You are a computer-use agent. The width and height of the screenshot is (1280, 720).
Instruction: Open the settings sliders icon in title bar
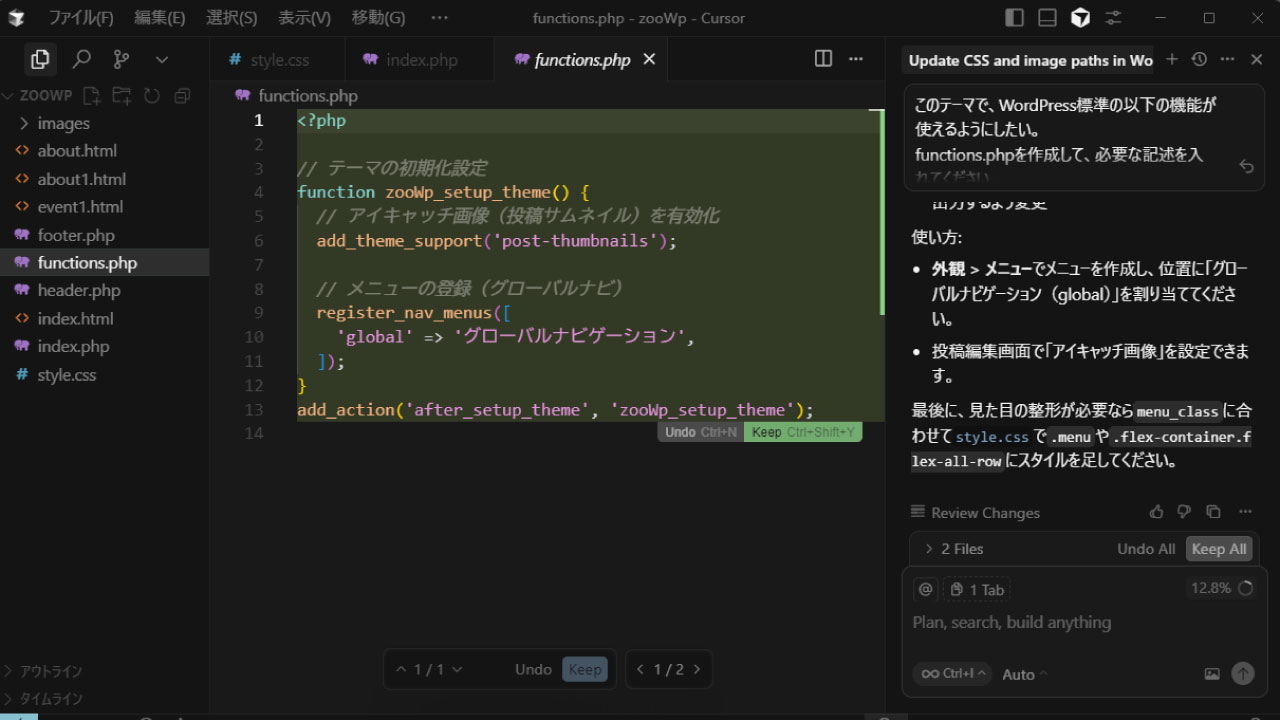click(x=1112, y=18)
